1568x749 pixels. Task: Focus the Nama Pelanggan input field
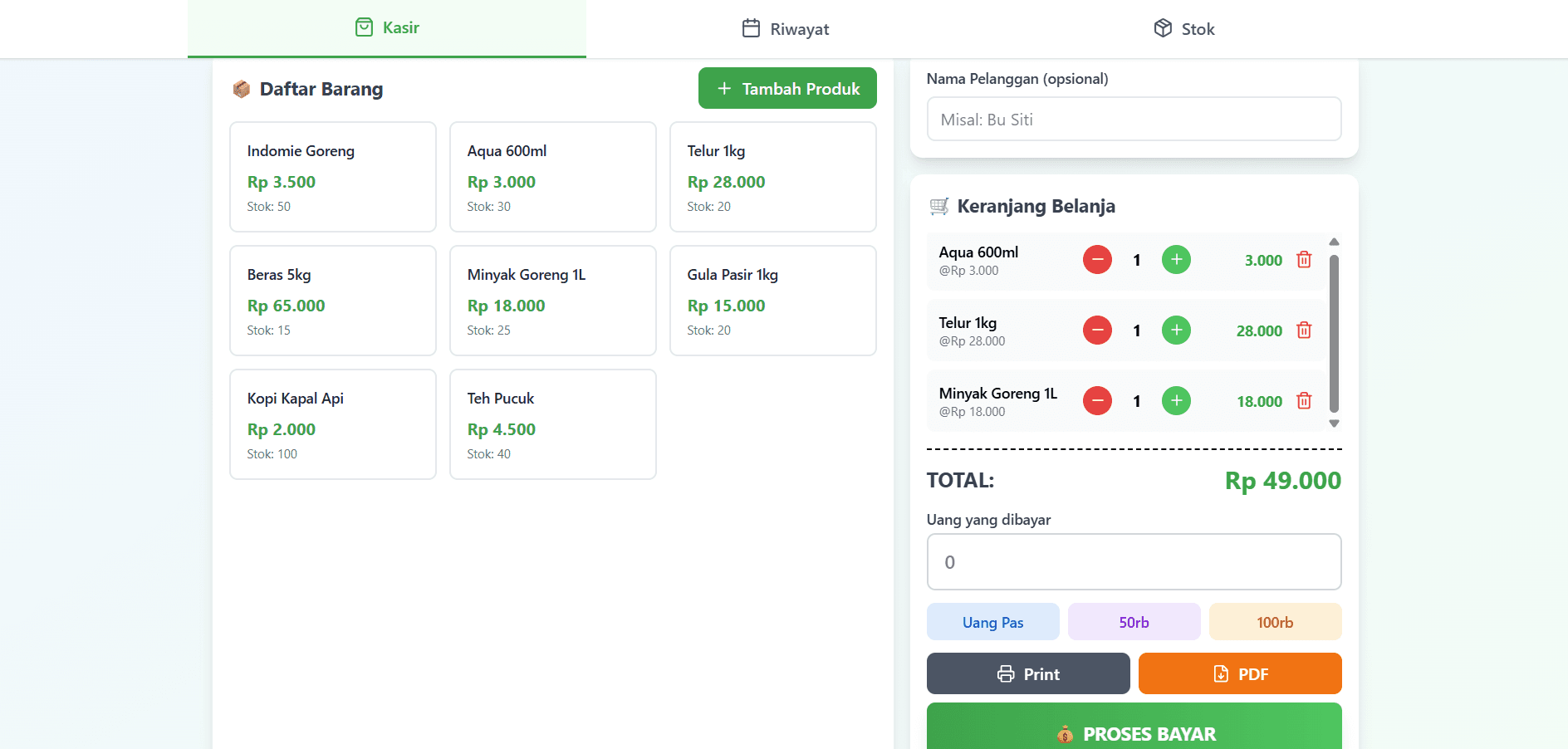click(x=1134, y=120)
